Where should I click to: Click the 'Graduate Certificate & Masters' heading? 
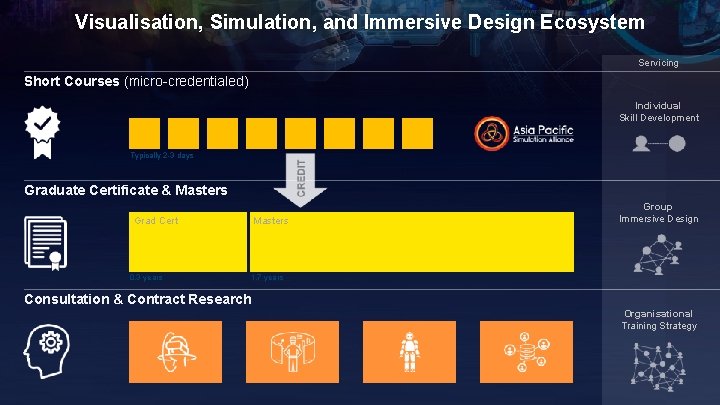126,190
